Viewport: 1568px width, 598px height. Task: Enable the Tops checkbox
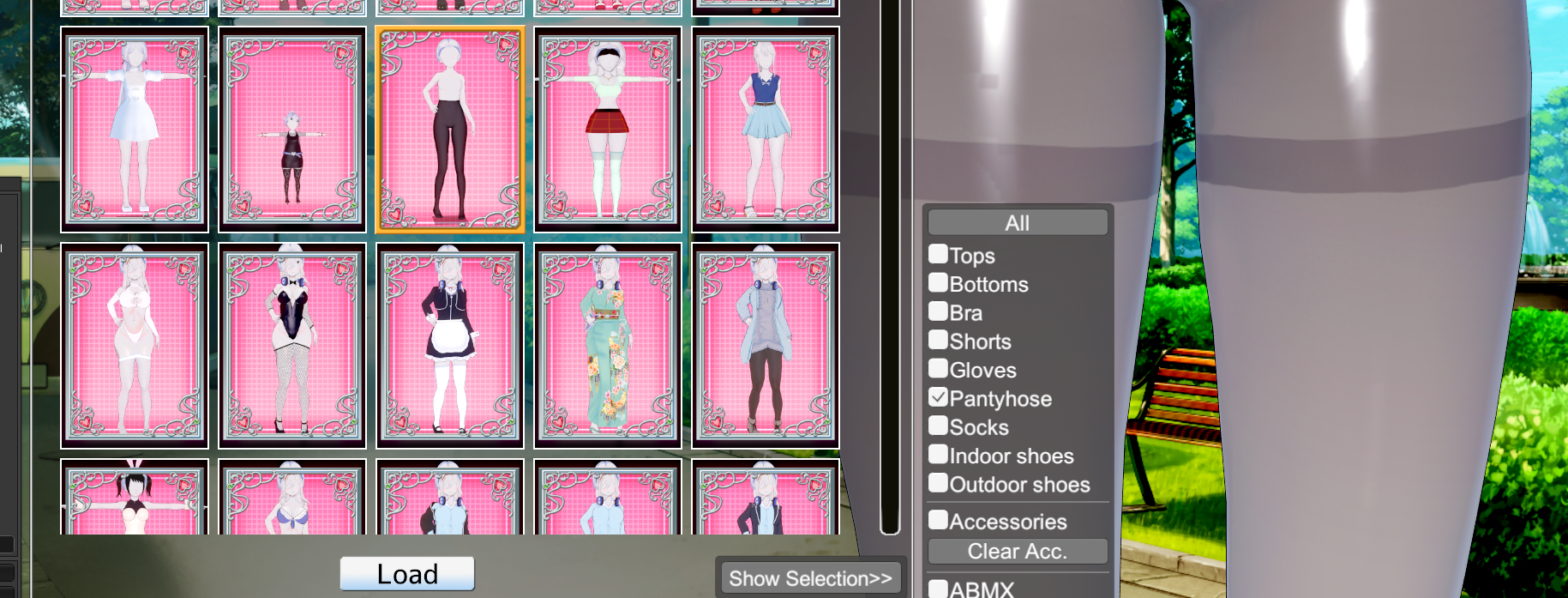(x=938, y=255)
